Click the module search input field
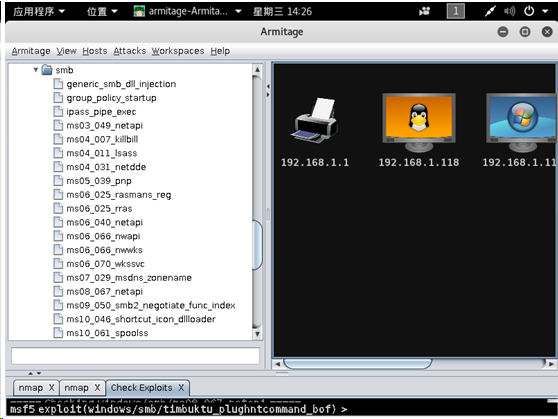Image resolution: width=558 pixels, height=419 pixels. point(135,355)
